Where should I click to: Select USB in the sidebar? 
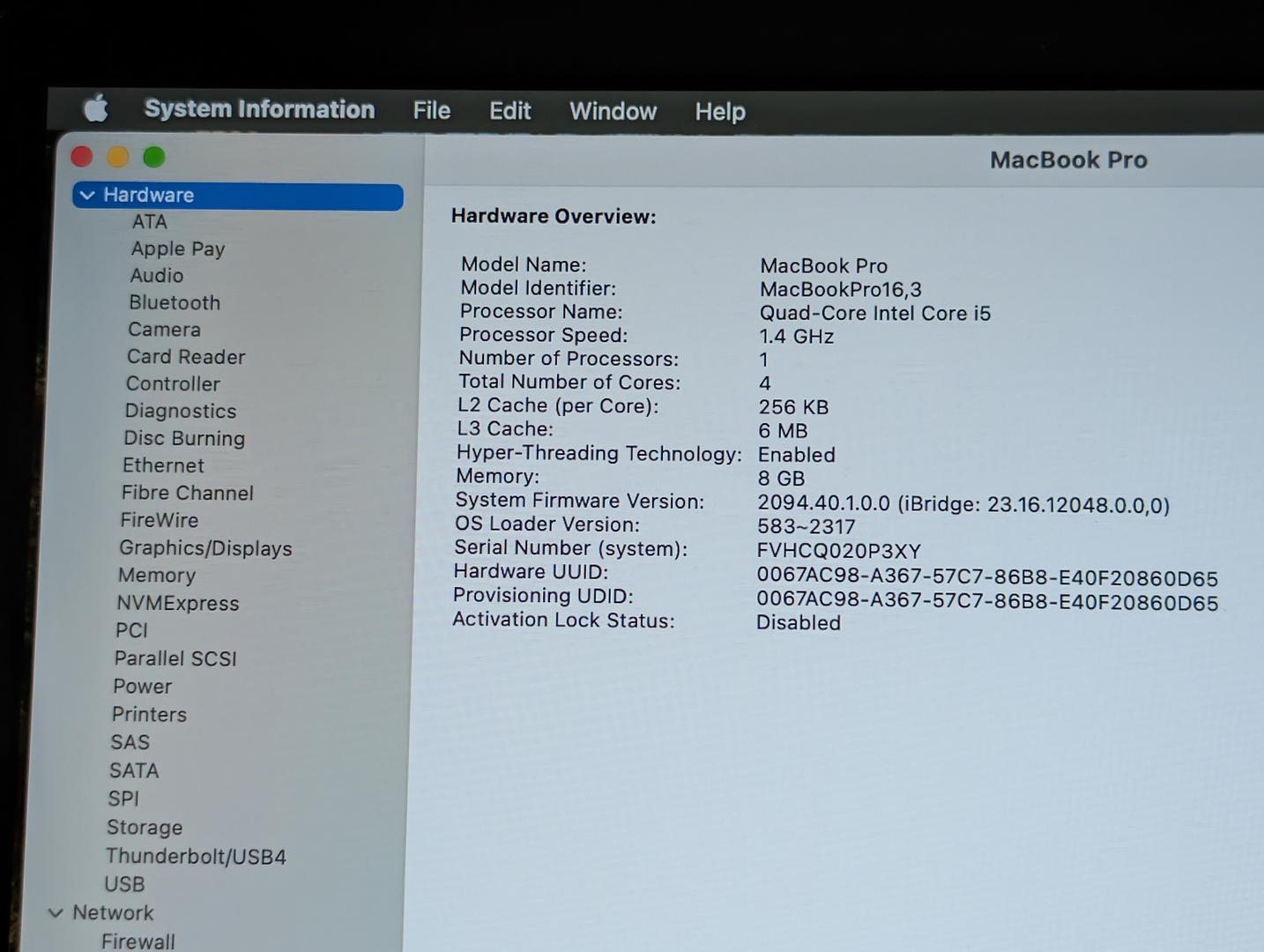tap(124, 884)
